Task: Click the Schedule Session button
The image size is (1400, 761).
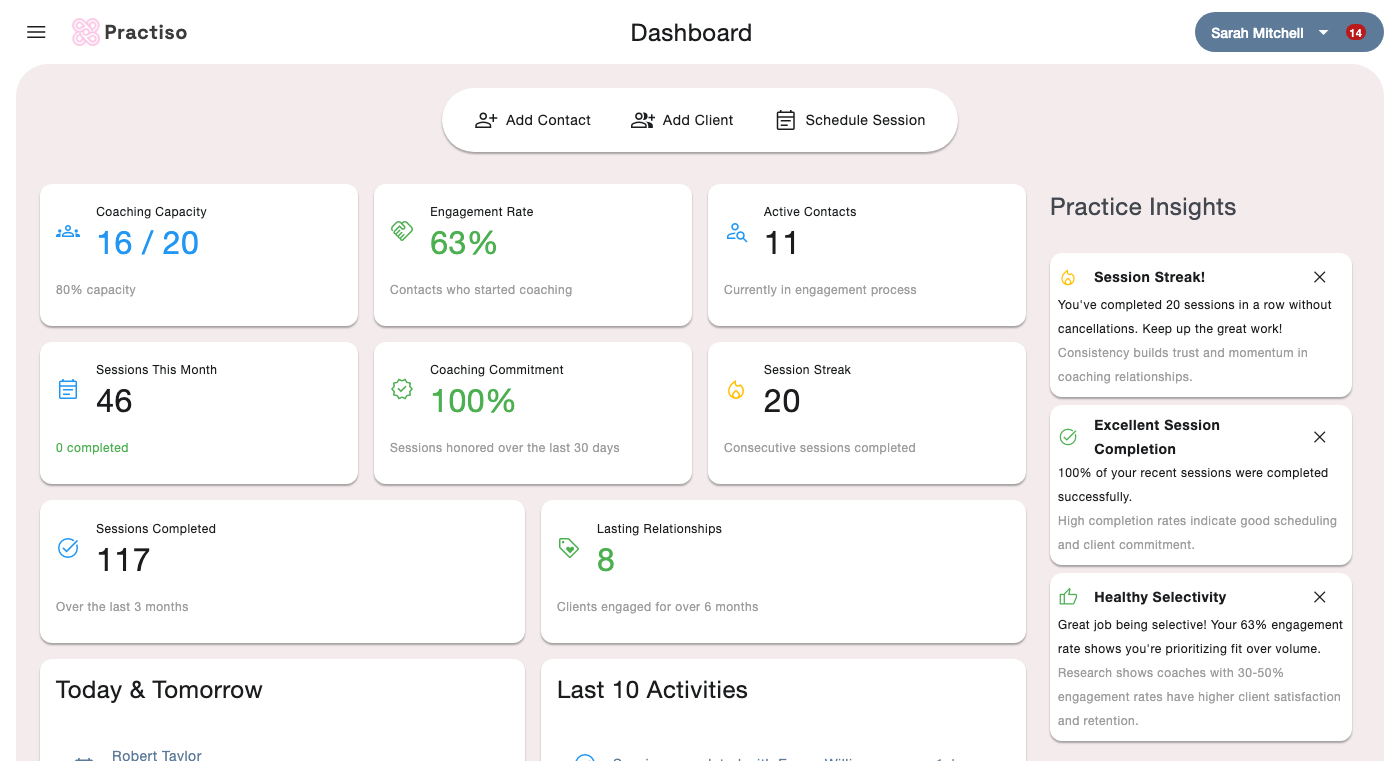Action: point(851,120)
